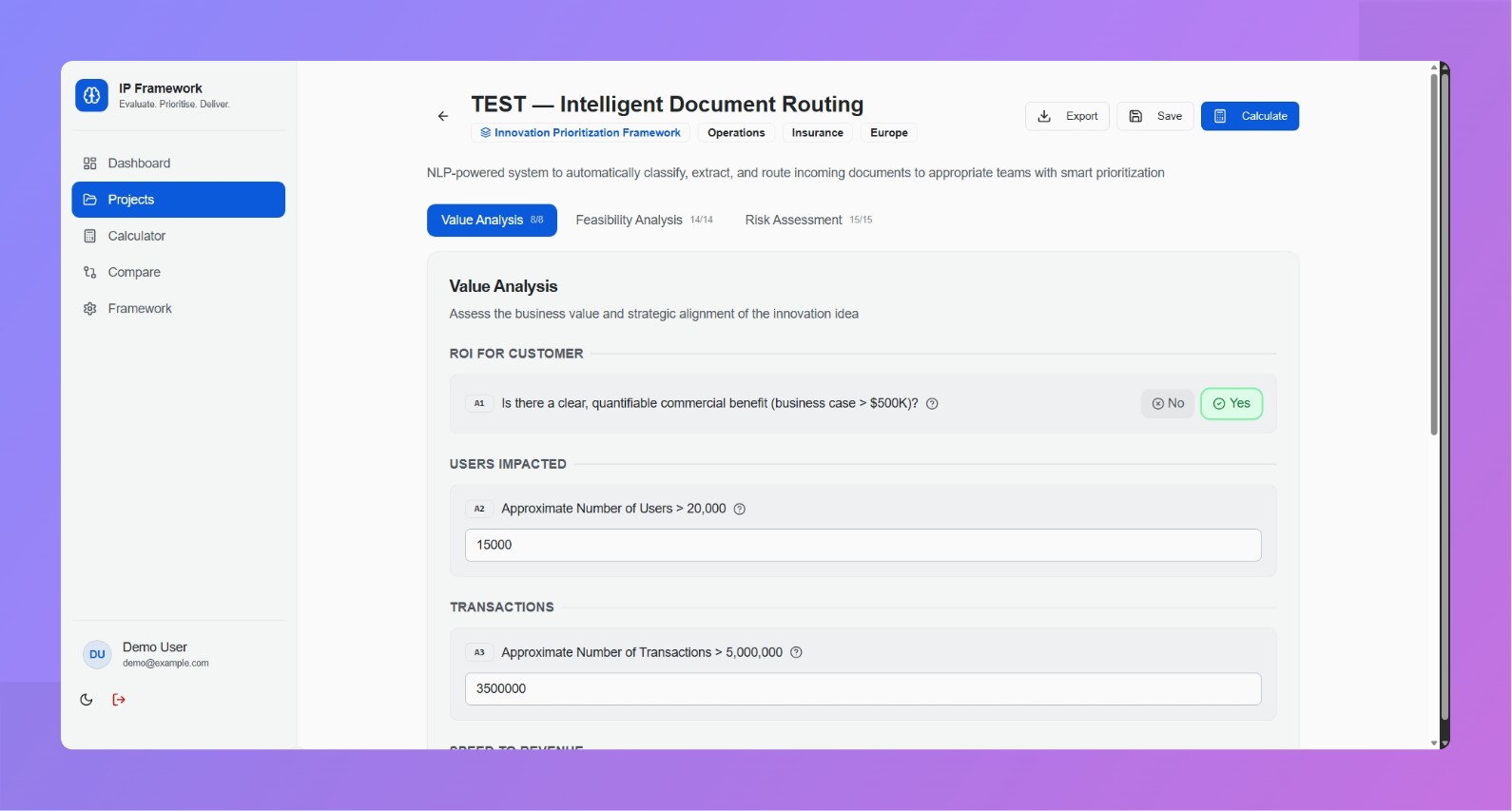
Task: Click the DU user avatar
Action: click(97, 654)
